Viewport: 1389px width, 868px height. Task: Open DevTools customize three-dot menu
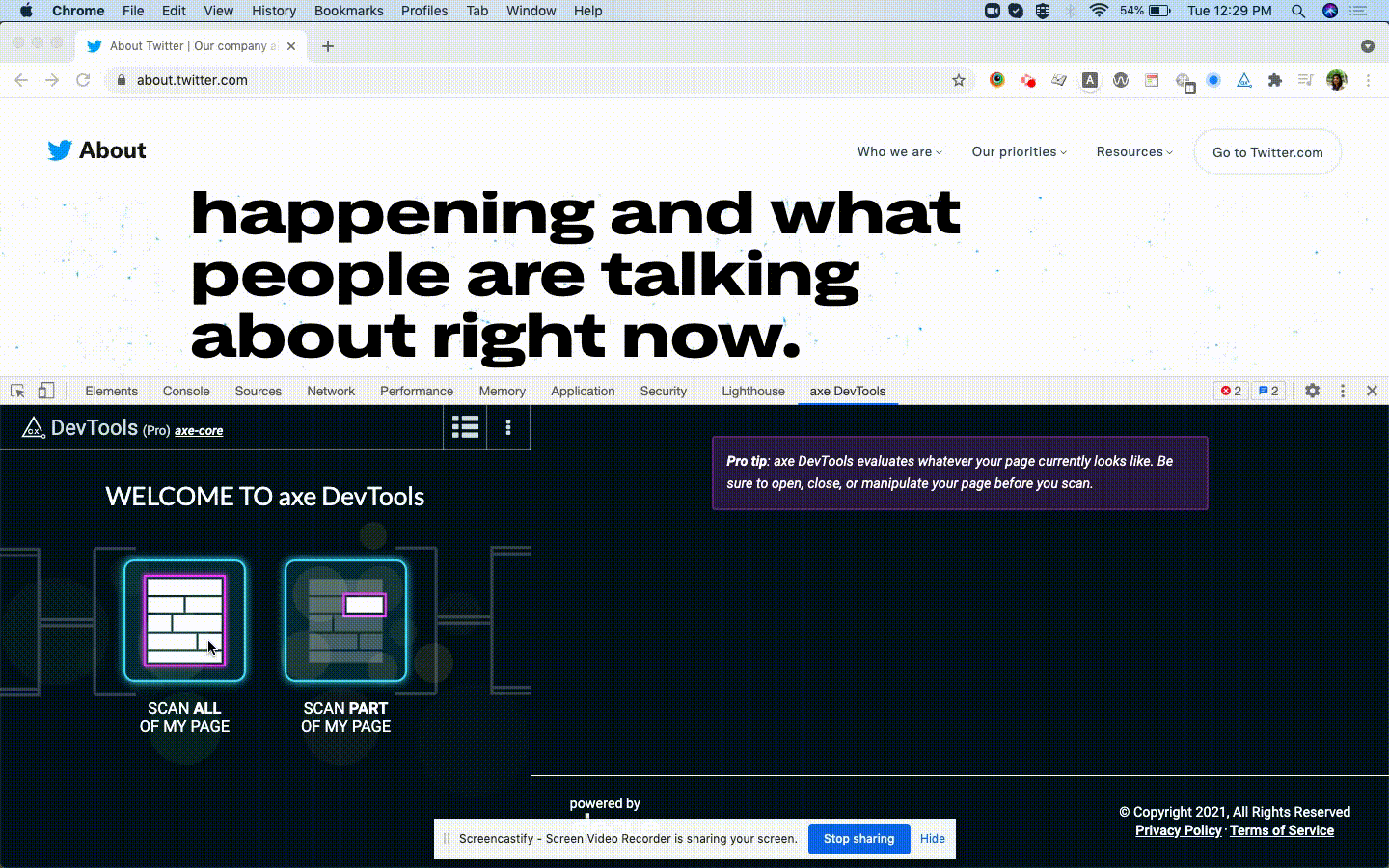1342,391
